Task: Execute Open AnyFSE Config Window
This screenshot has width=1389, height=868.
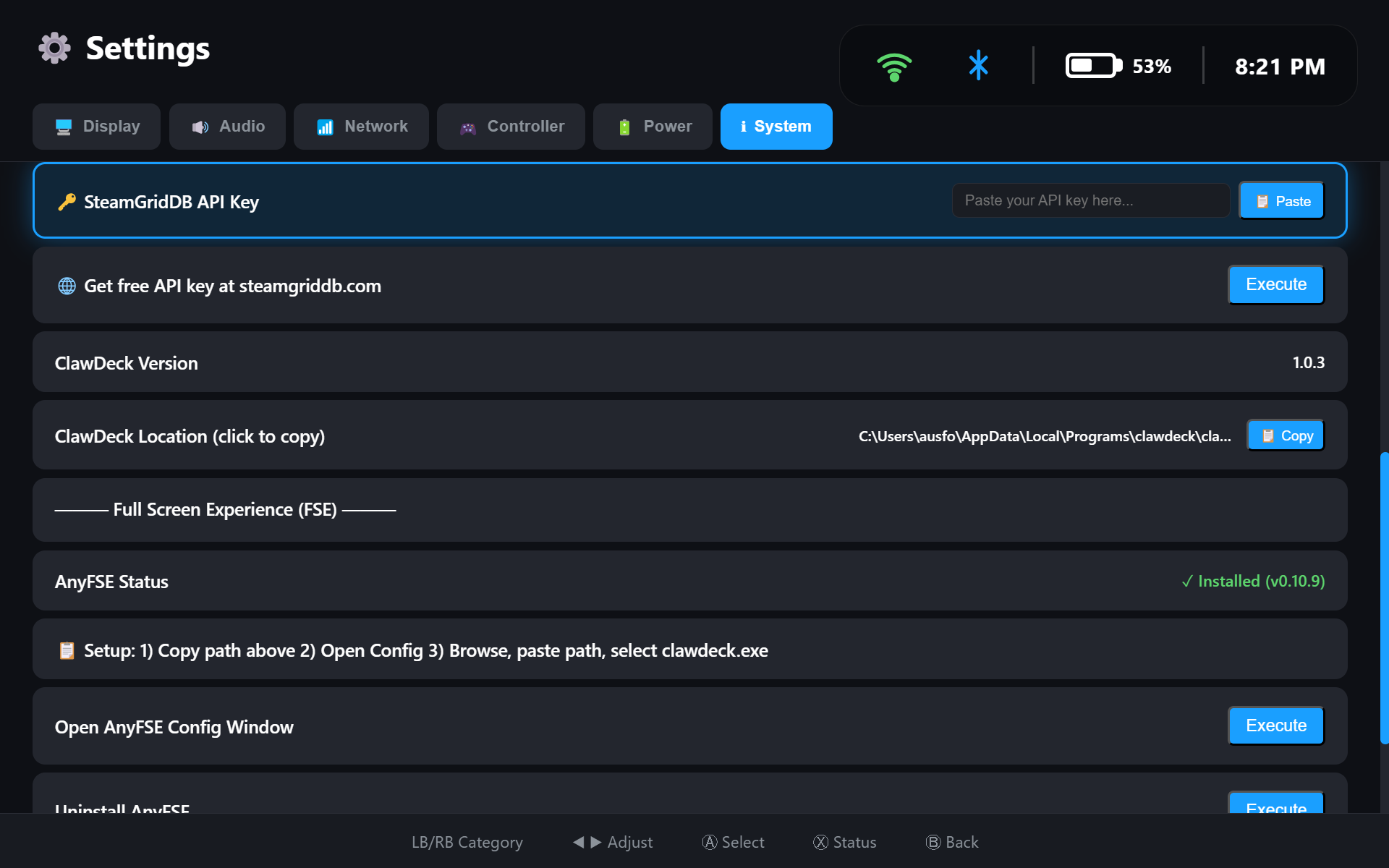Action: pyautogui.click(x=1275, y=726)
